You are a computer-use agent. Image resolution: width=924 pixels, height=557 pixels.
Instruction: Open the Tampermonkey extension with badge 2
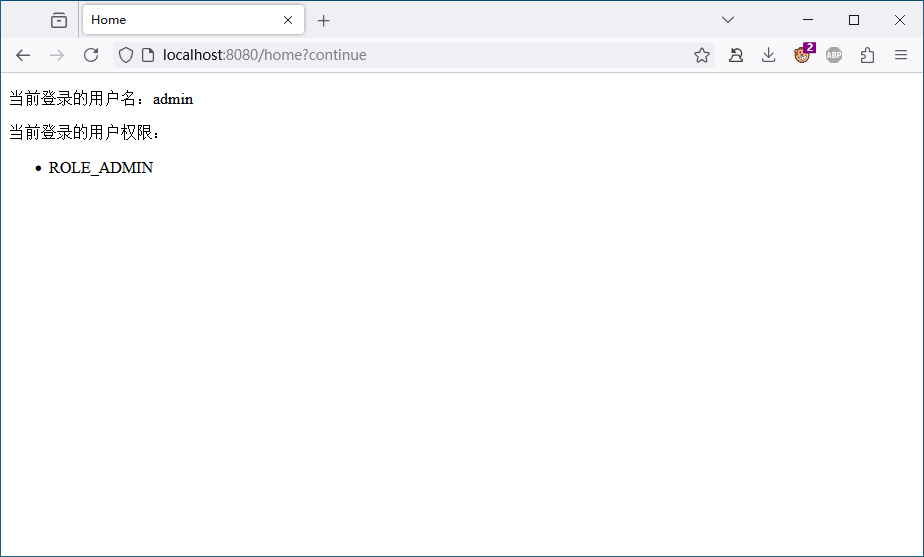802,55
